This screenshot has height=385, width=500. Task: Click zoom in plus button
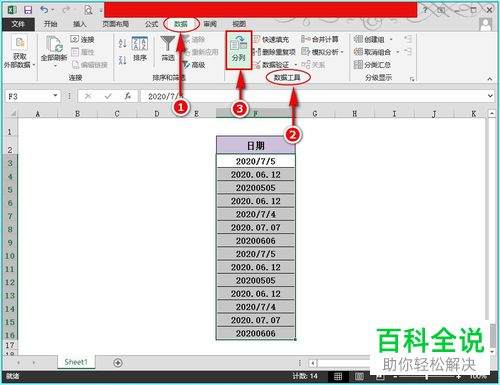[x=459, y=377]
